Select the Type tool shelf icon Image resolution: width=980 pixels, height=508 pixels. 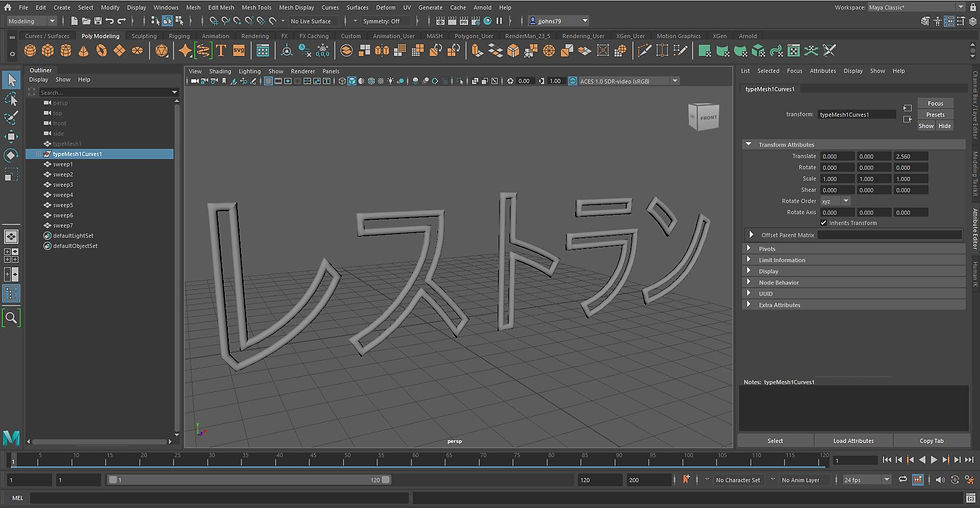pyautogui.click(x=221, y=50)
